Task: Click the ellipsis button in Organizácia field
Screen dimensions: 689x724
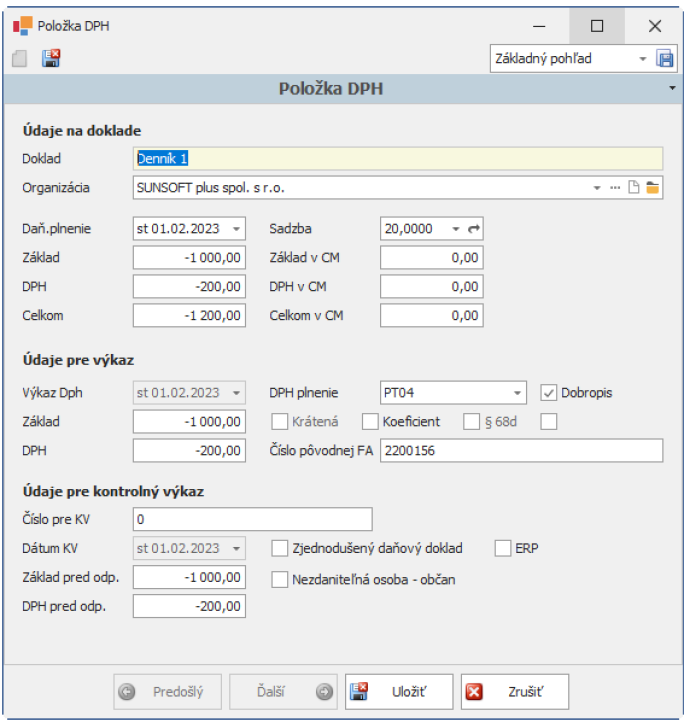Action: pos(615,187)
